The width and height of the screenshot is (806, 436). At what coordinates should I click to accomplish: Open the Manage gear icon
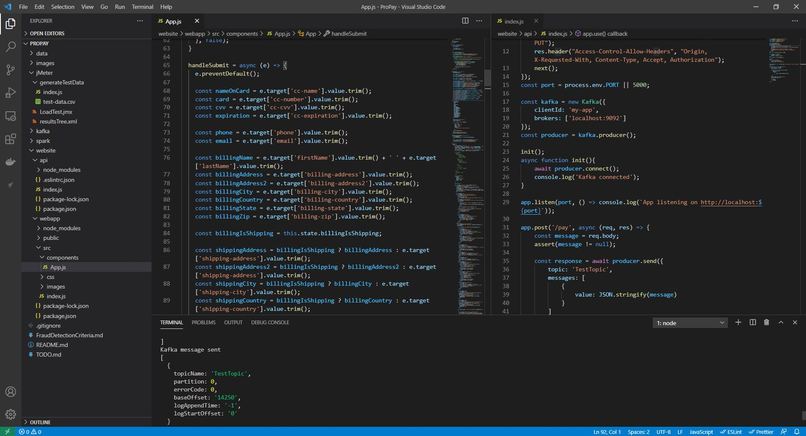tap(10, 414)
